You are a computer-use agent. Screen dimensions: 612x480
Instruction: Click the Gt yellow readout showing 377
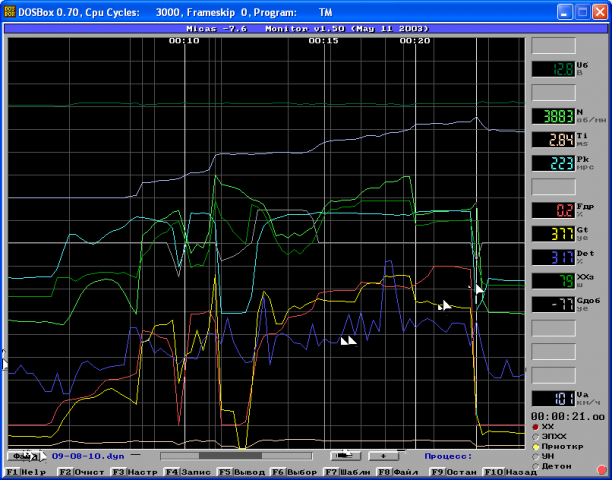click(551, 234)
